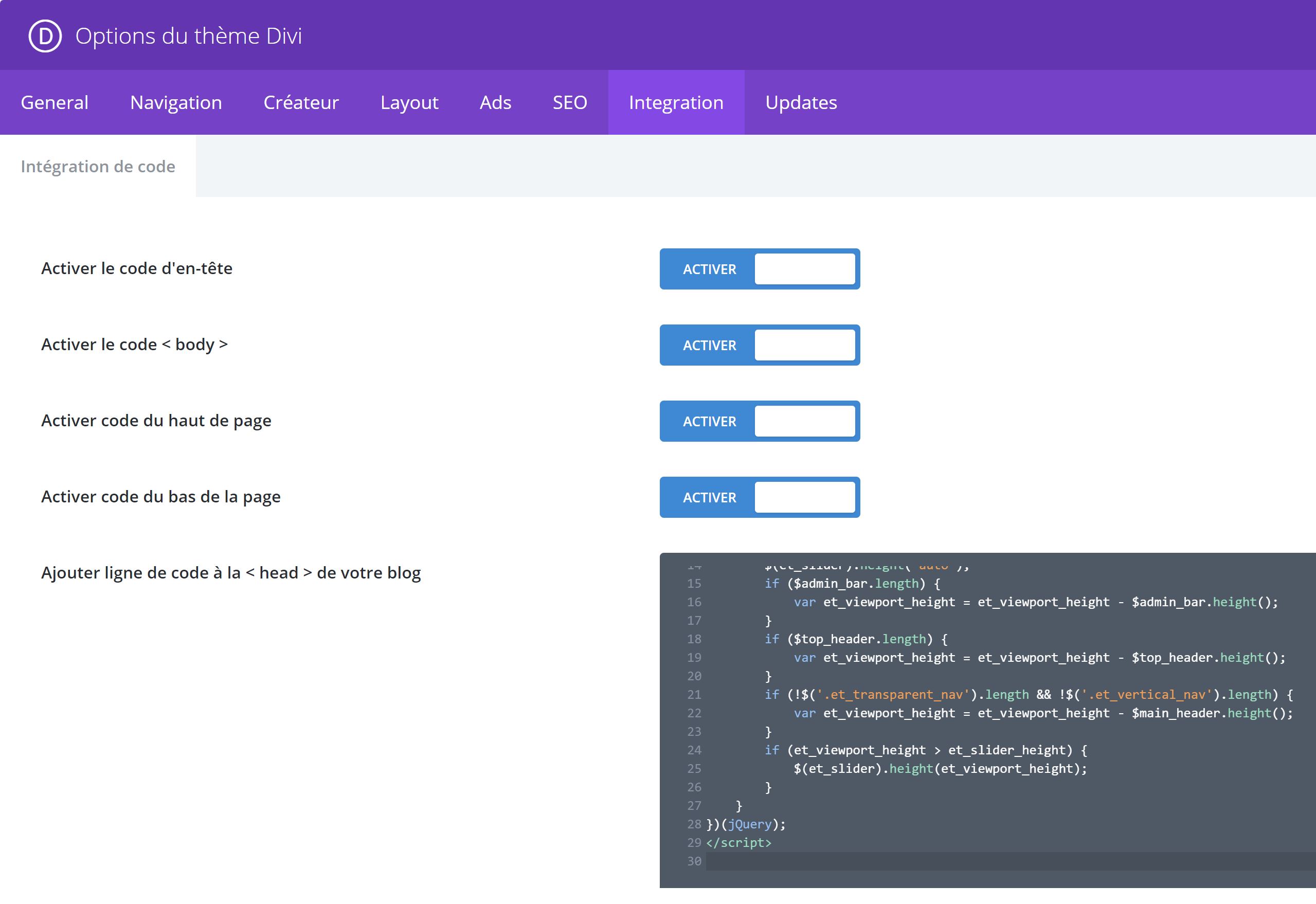Click the Divi logo icon
Viewport: 1316px width, 904px height.
(45, 35)
